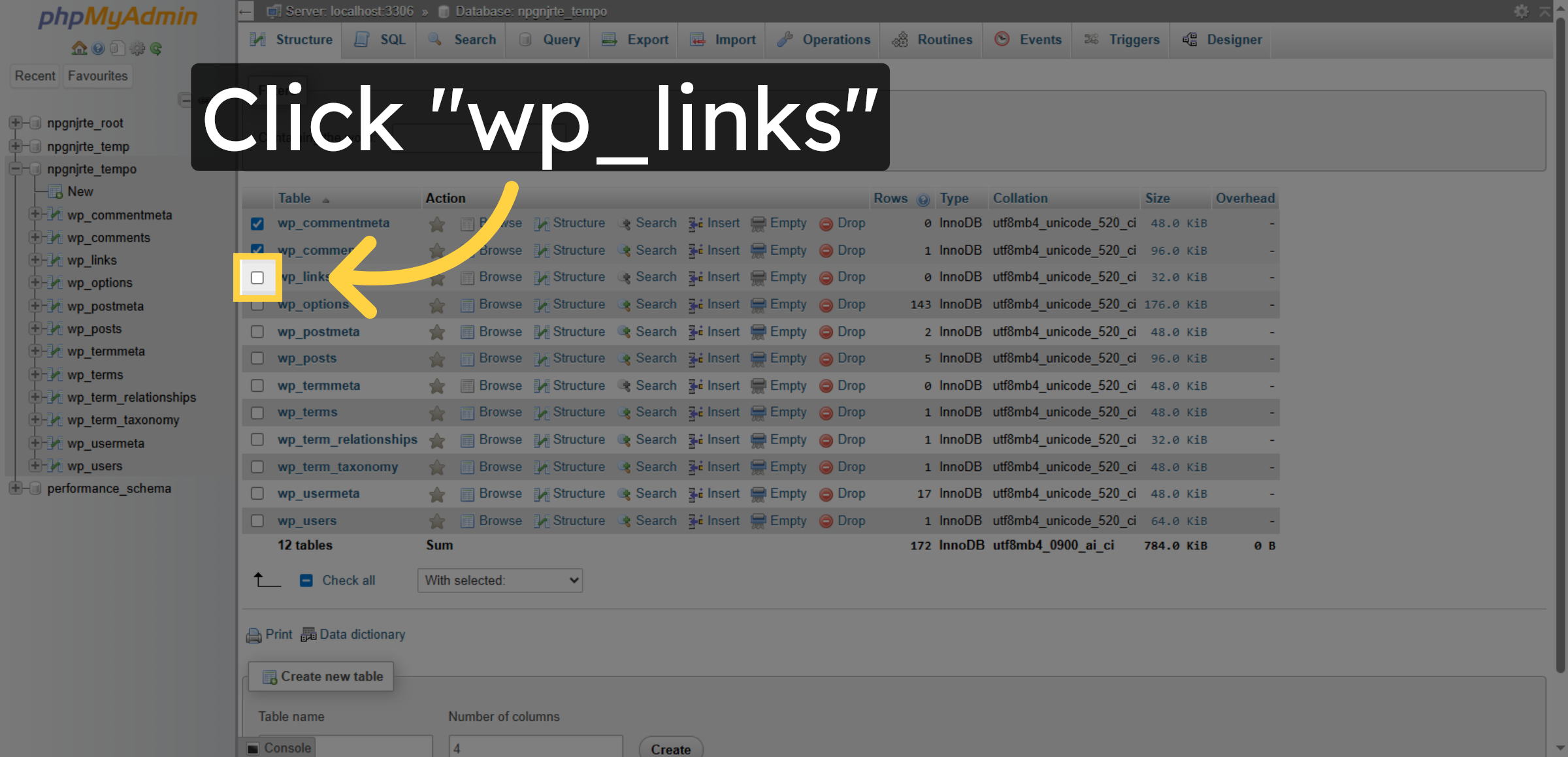
Task: Collapse the npgnjrte_tempo database tree
Action: click(x=16, y=169)
